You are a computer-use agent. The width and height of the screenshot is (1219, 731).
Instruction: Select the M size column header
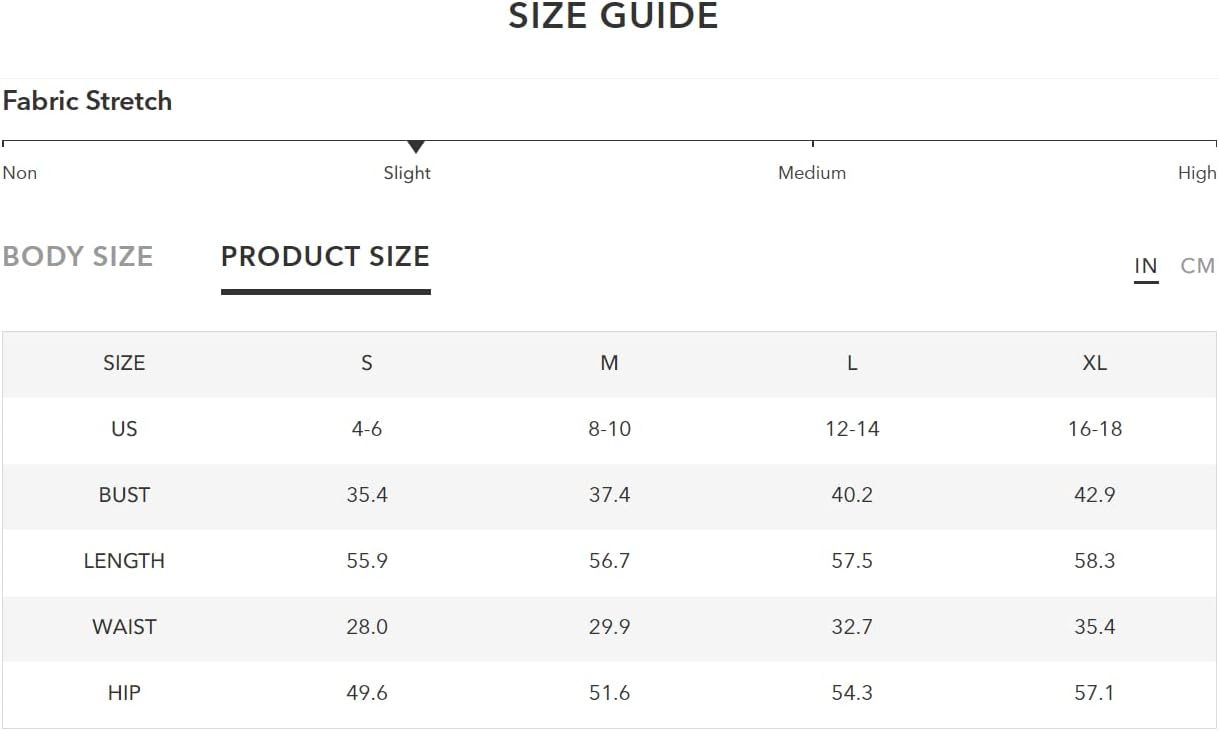610,363
